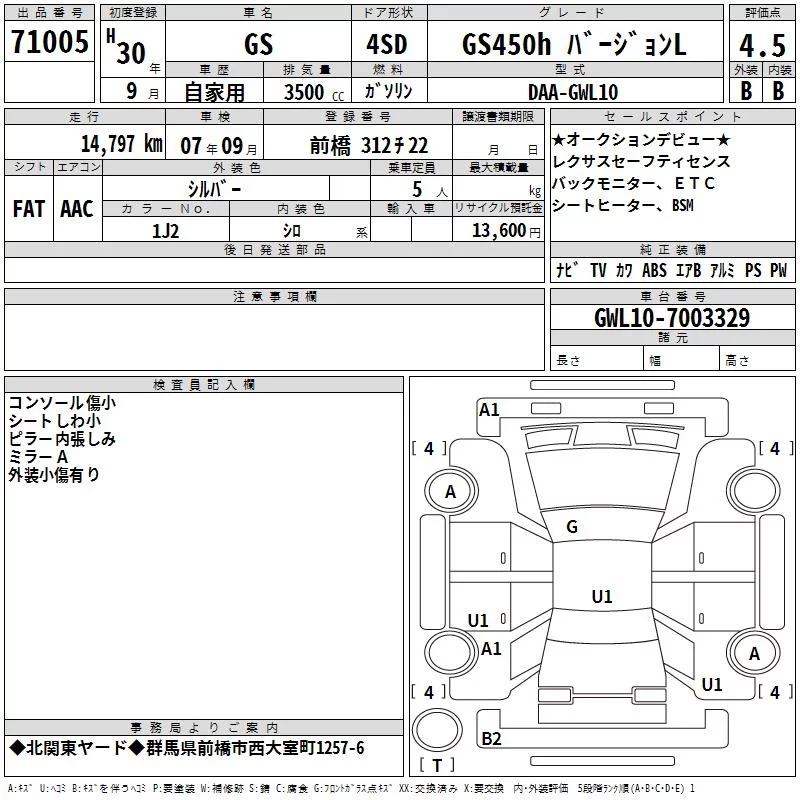The height and width of the screenshot is (800, 800).
Task: Select model code DAA-GWL10
Action: [x=573, y=92]
